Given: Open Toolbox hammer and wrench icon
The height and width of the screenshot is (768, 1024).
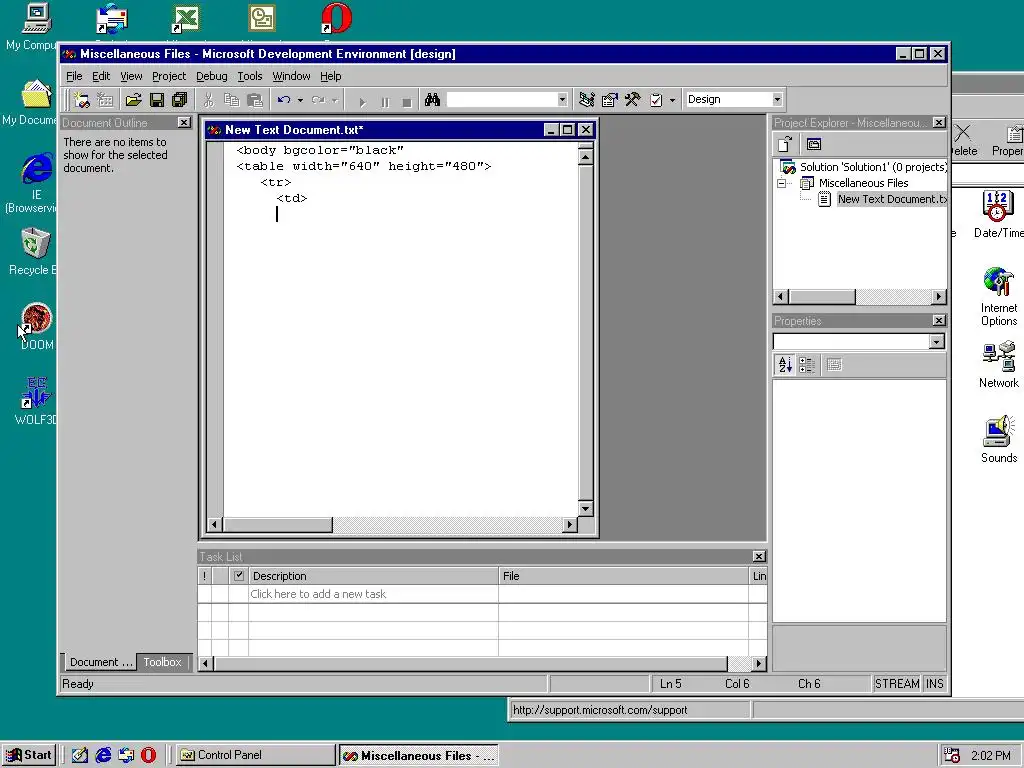Looking at the screenshot, I should point(632,100).
